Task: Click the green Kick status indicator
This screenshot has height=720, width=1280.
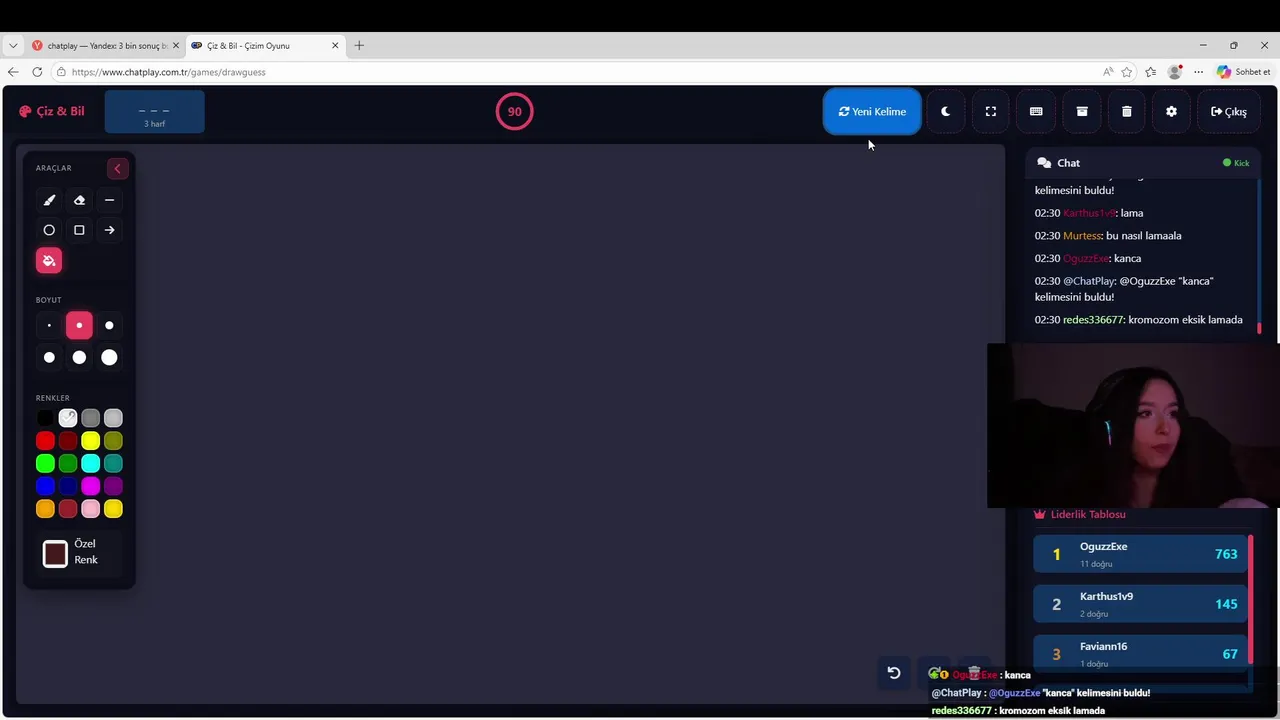Action: [x=1236, y=163]
